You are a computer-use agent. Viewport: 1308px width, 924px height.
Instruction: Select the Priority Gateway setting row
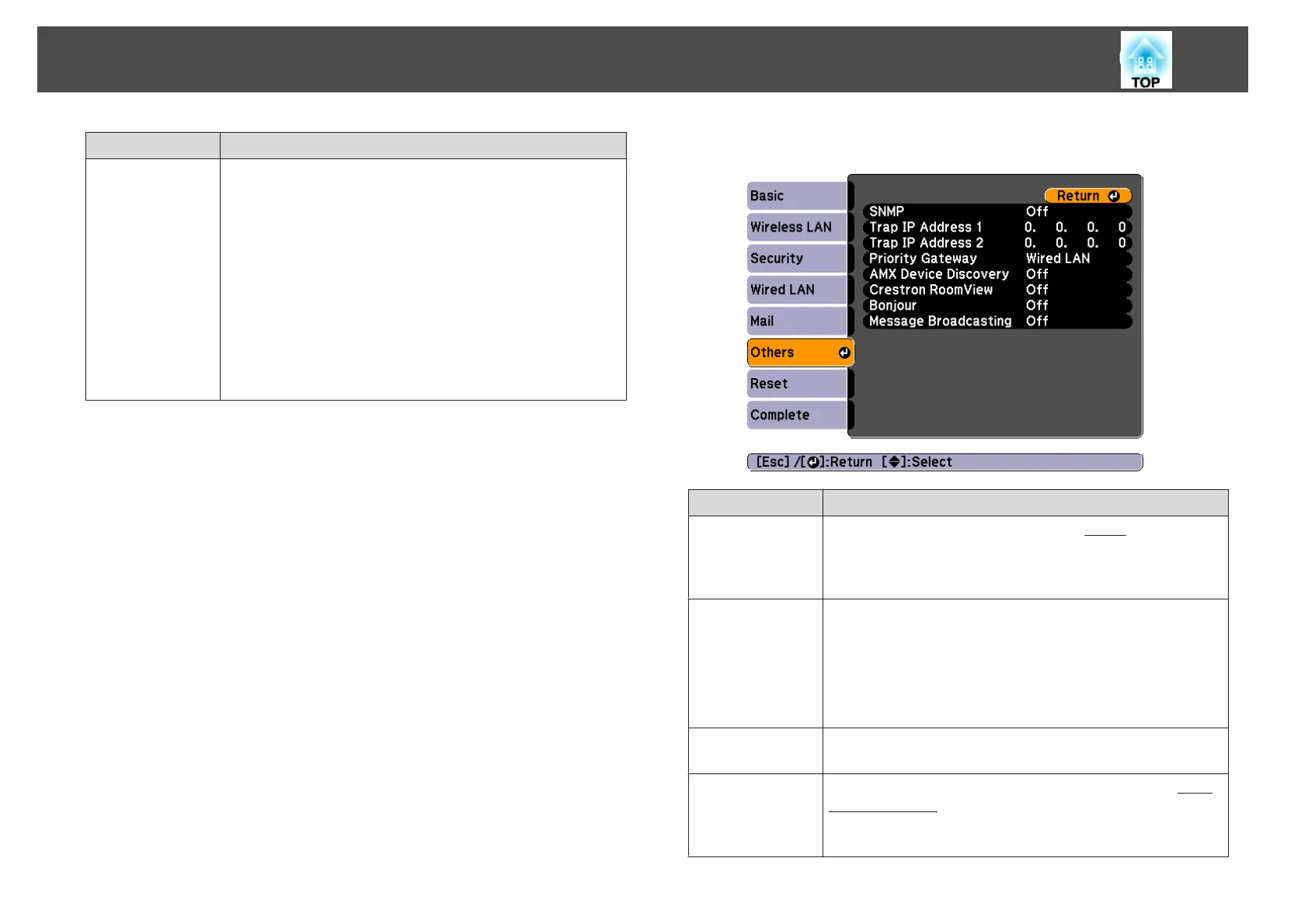[x=997, y=259]
